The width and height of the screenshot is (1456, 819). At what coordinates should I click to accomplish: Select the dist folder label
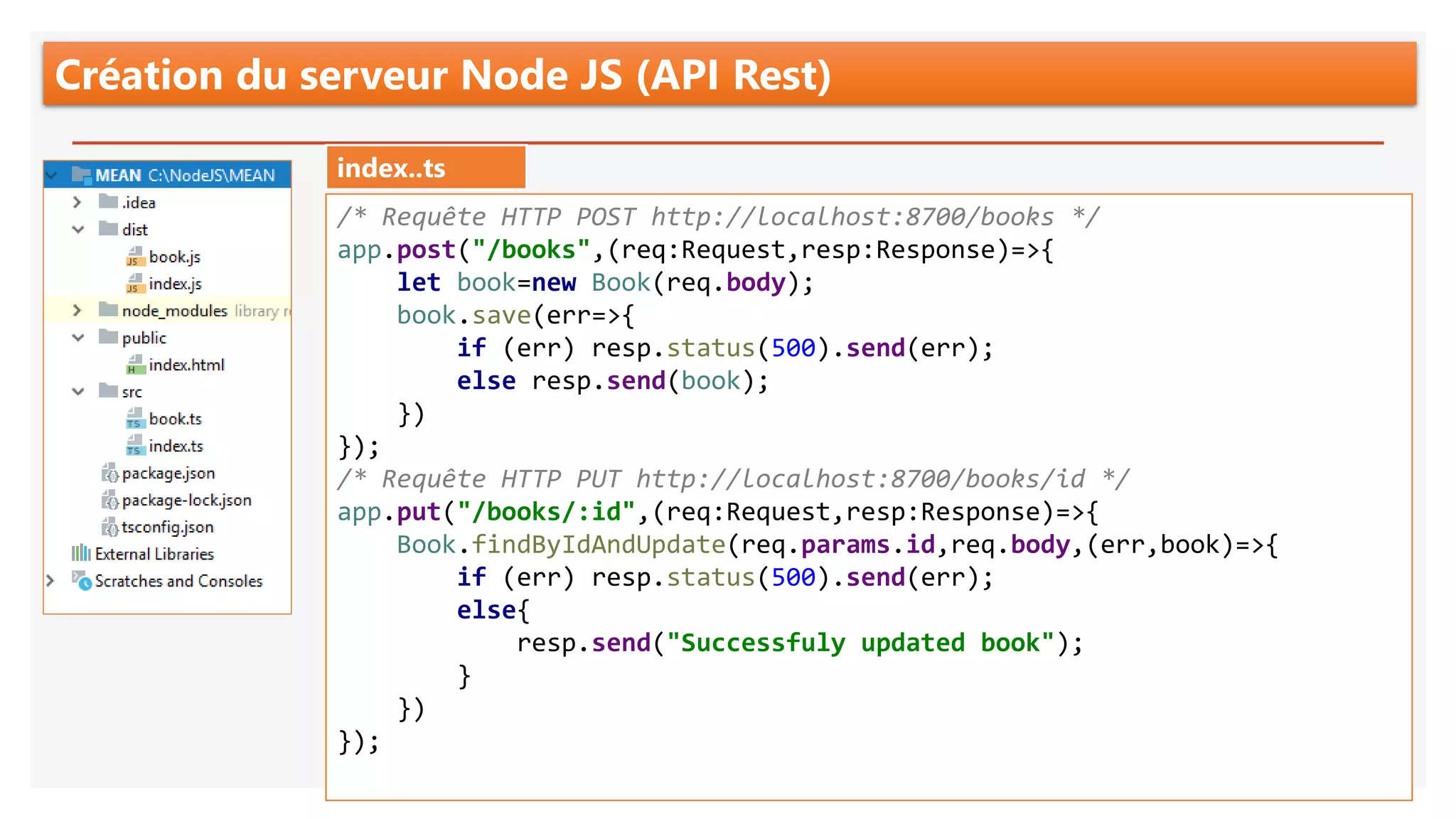(135, 230)
